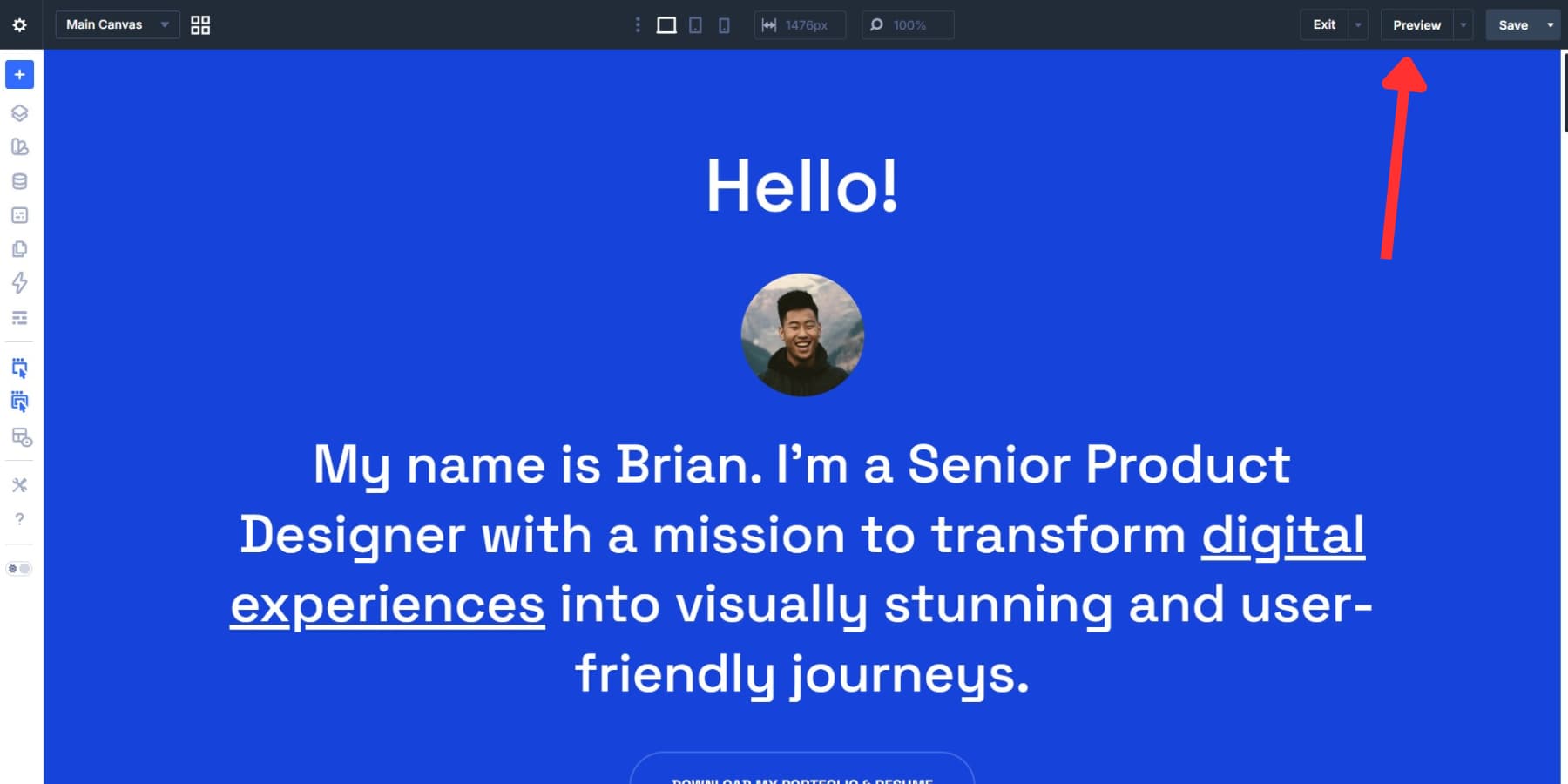Viewport: 1568px width, 784px height.
Task: Toggle dark mode switch at sidebar bottom
Action: pos(17,568)
